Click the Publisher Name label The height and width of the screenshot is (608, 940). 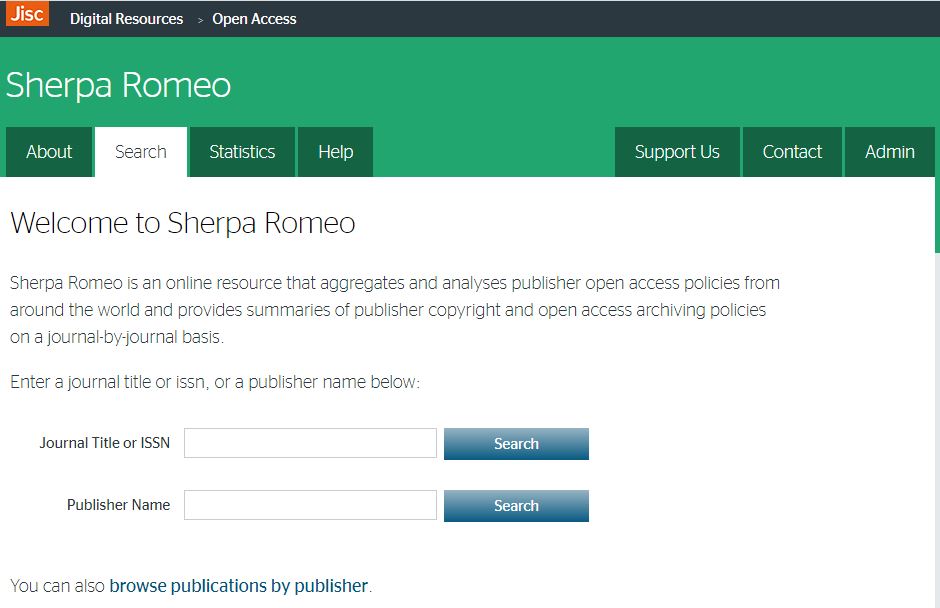[x=119, y=505]
